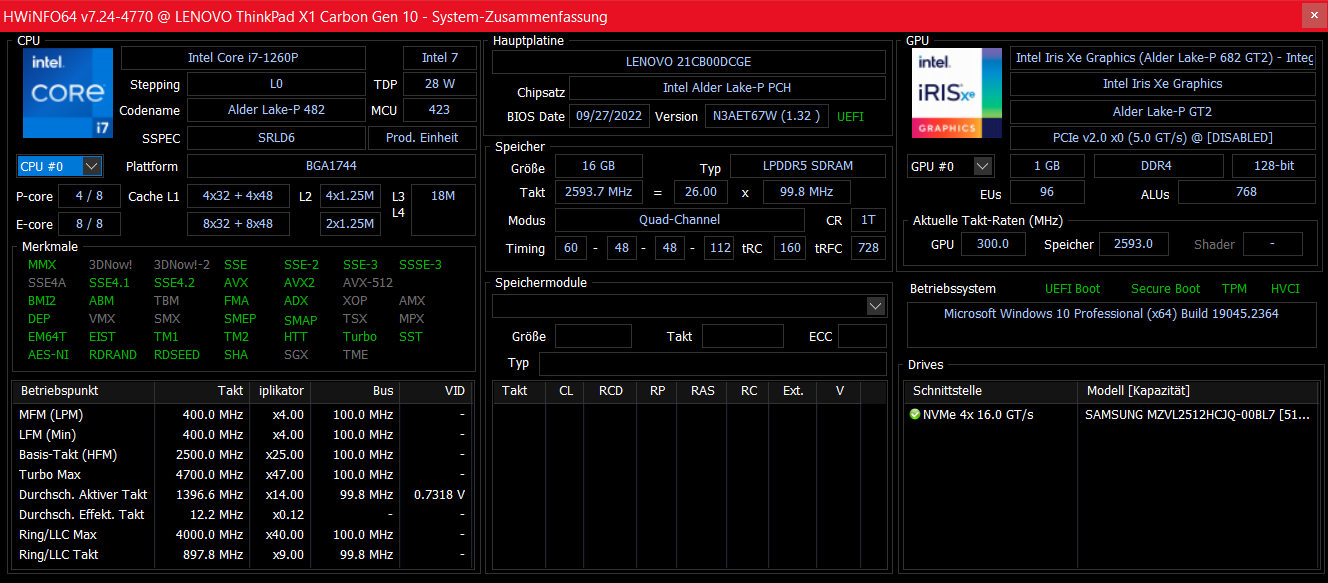Open the CPU #0 selector dropdown

[x=60, y=166]
